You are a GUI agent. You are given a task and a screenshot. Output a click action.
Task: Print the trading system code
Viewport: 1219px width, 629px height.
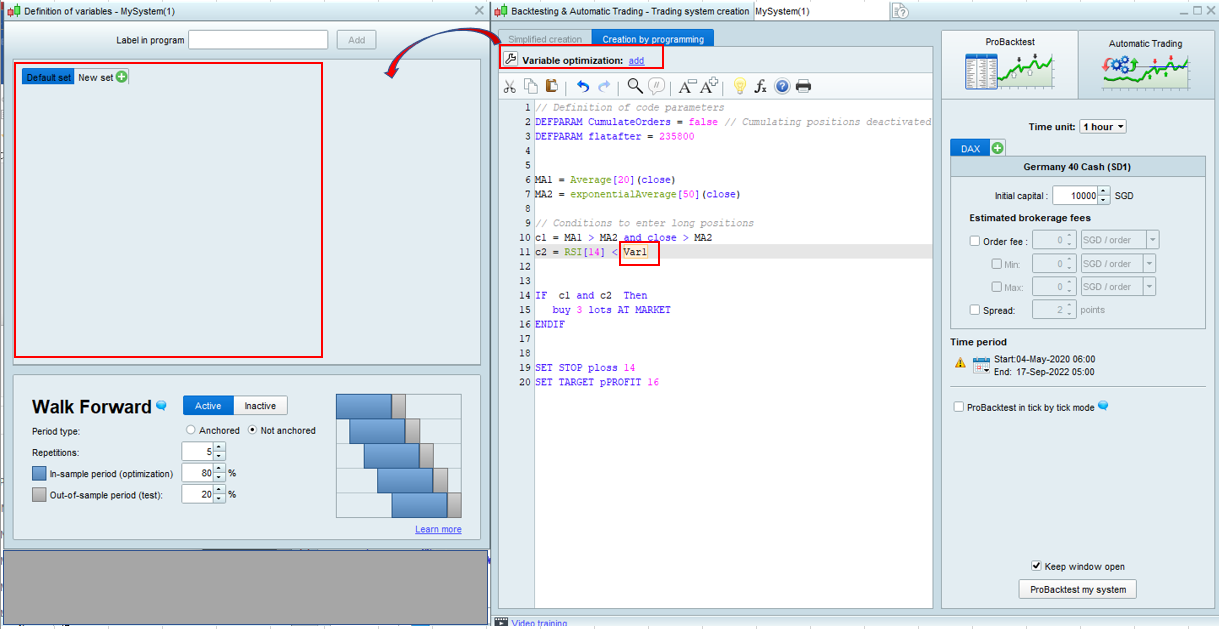(x=802, y=86)
